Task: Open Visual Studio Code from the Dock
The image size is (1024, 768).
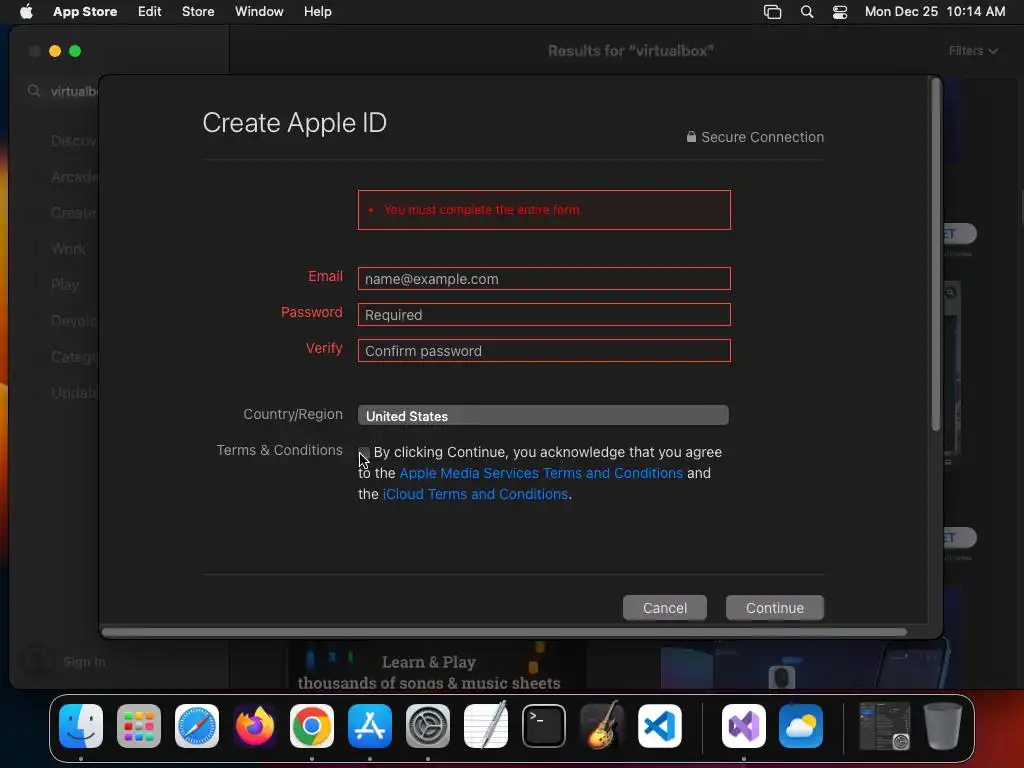Action: (x=660, y=726)
